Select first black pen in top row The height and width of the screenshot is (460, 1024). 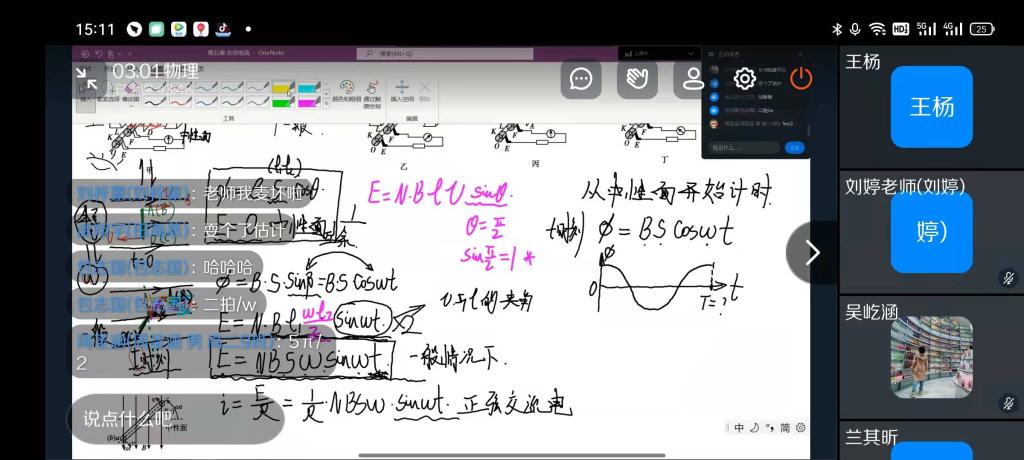click(155, 87)
